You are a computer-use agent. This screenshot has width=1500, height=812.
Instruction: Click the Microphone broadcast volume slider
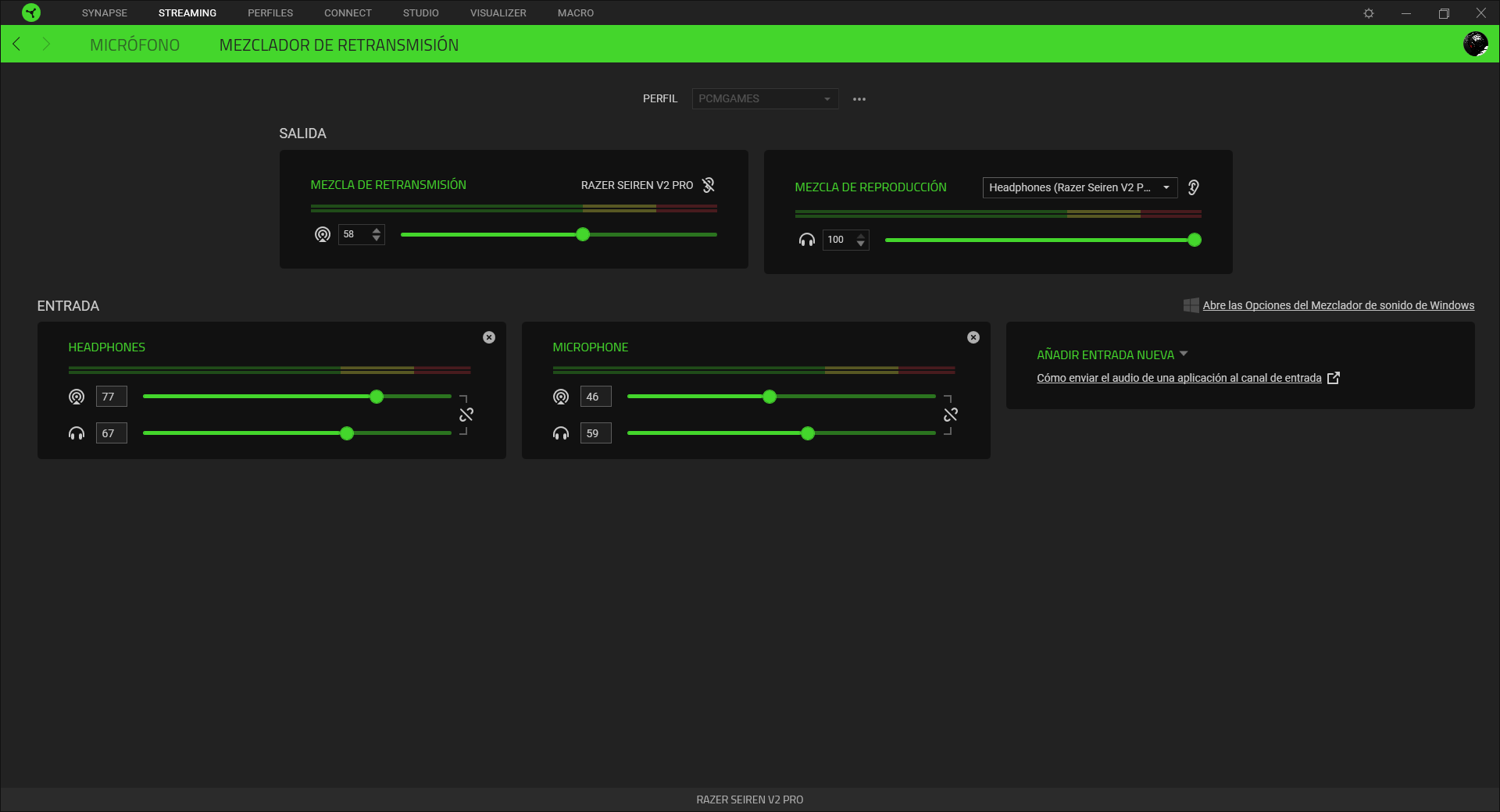[781, 397]
